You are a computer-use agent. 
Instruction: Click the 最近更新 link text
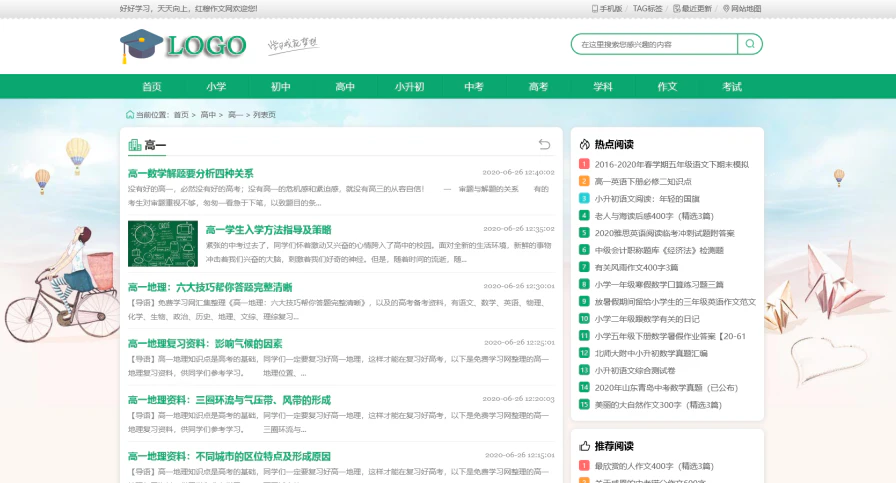[x=697, y=9]
